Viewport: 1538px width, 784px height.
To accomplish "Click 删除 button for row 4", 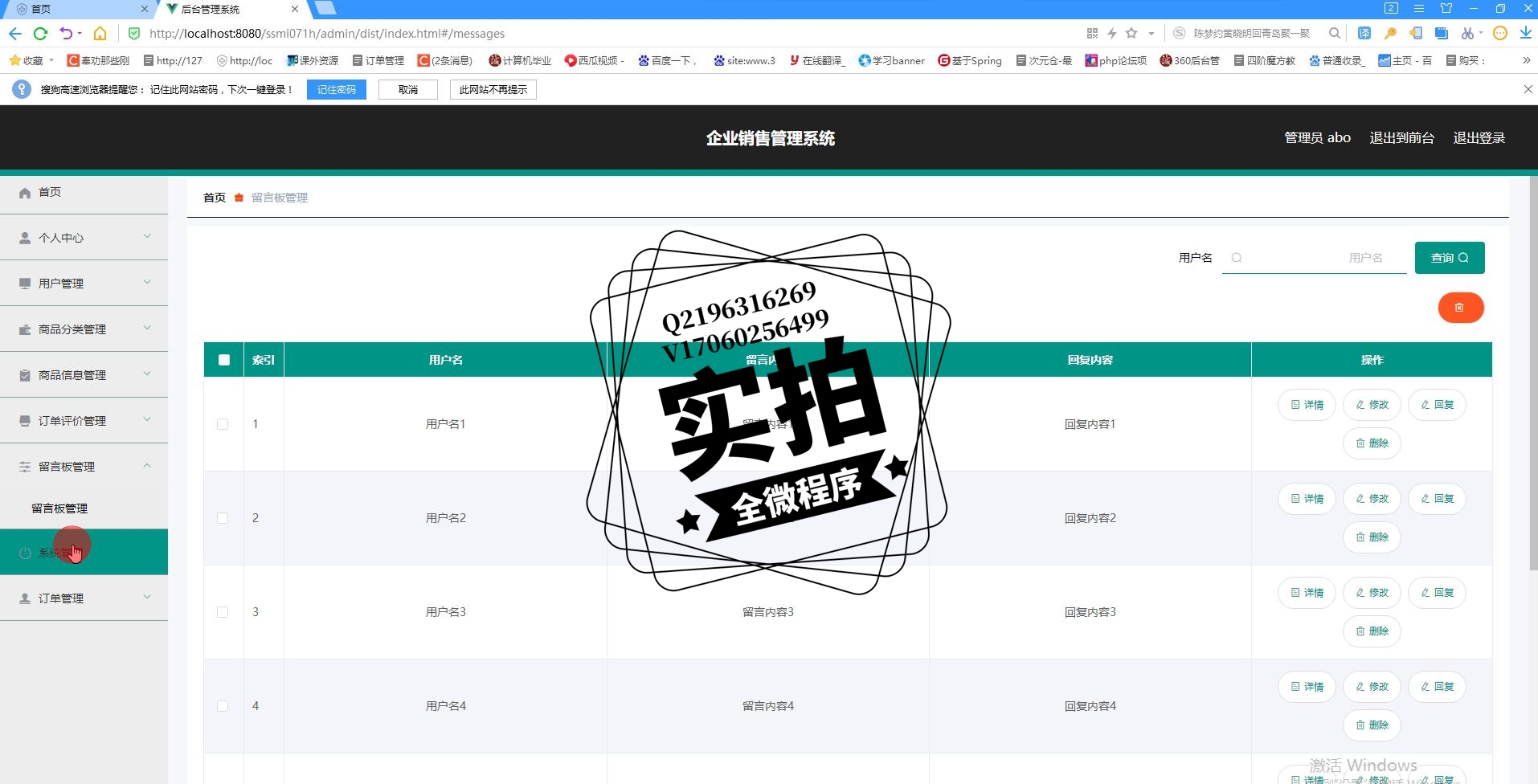I will pos(1372,725).
